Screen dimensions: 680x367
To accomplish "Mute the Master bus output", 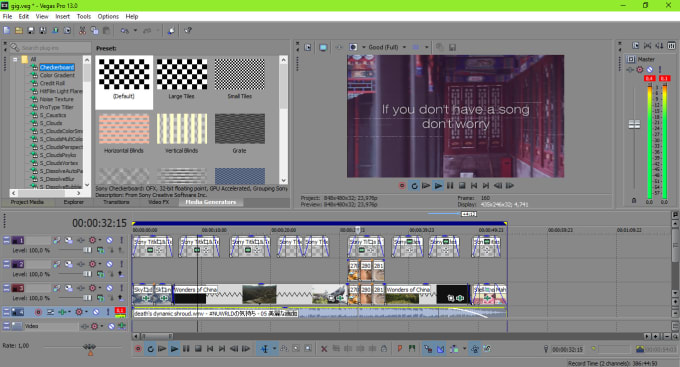I will (650, 69).
